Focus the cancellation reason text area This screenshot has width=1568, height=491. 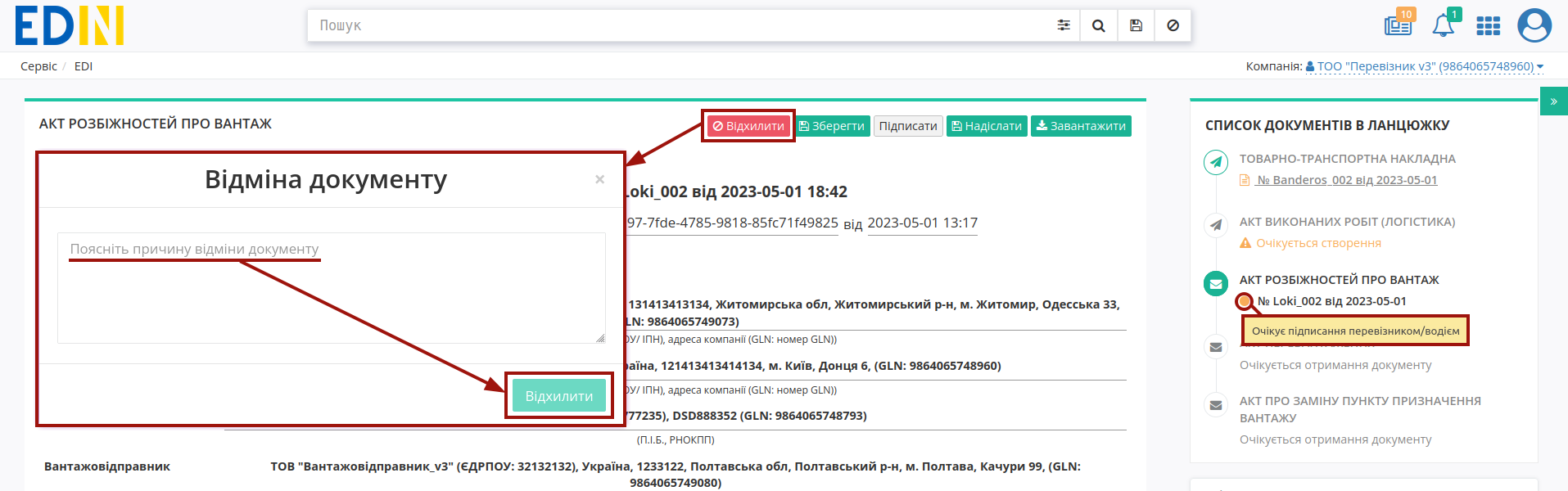pos(332,288)
